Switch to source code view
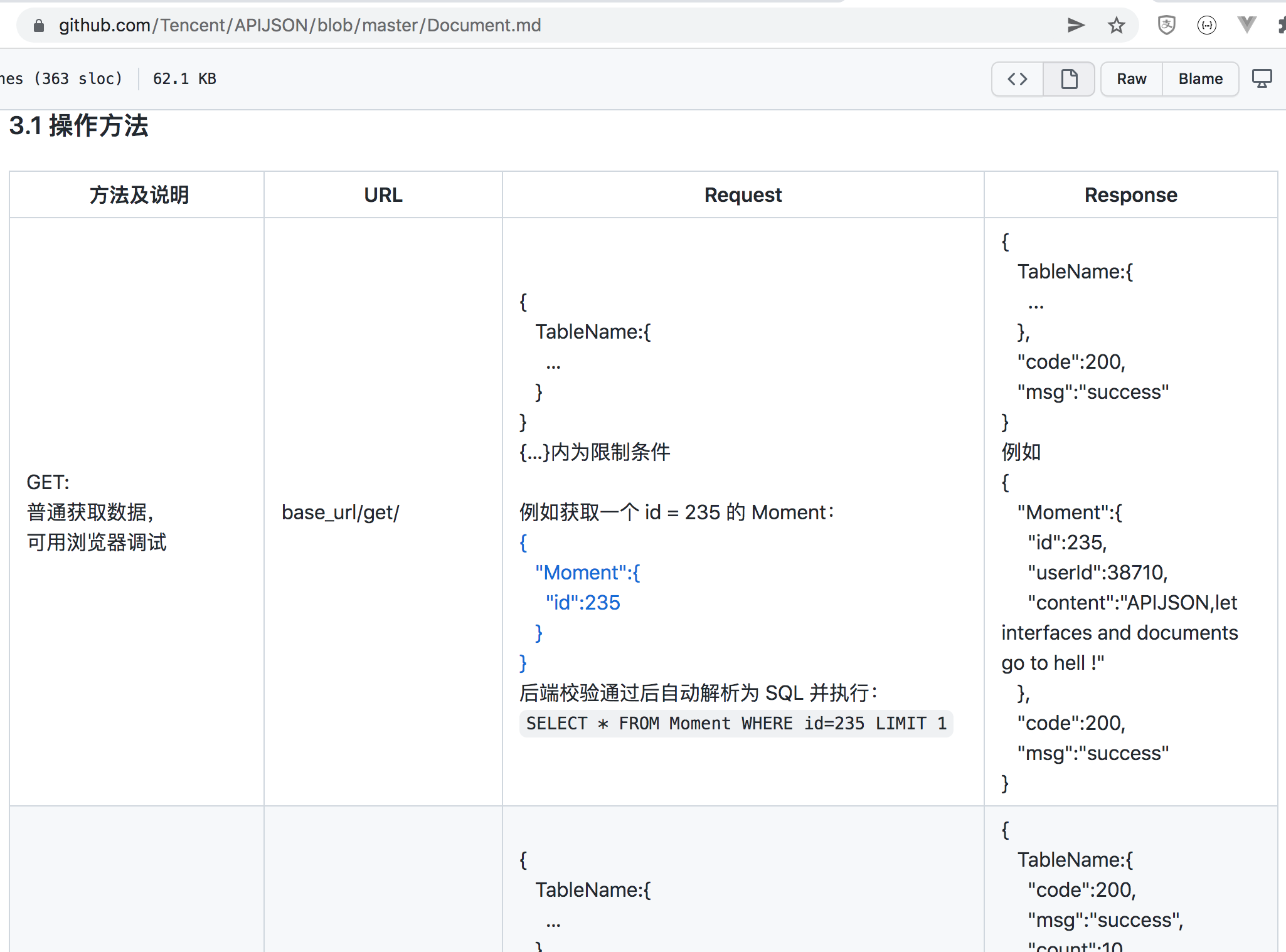Screen dimensions: 1286x952 click(1017, 79)
